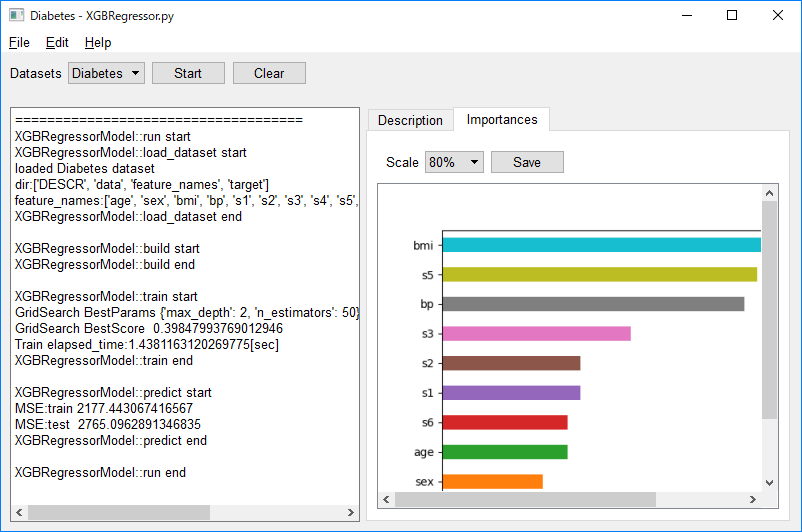Click the 'MSE:test 2765.0962891346835' line
The image size is (802, 532).
pyautogui.click(x=108, y=424)
